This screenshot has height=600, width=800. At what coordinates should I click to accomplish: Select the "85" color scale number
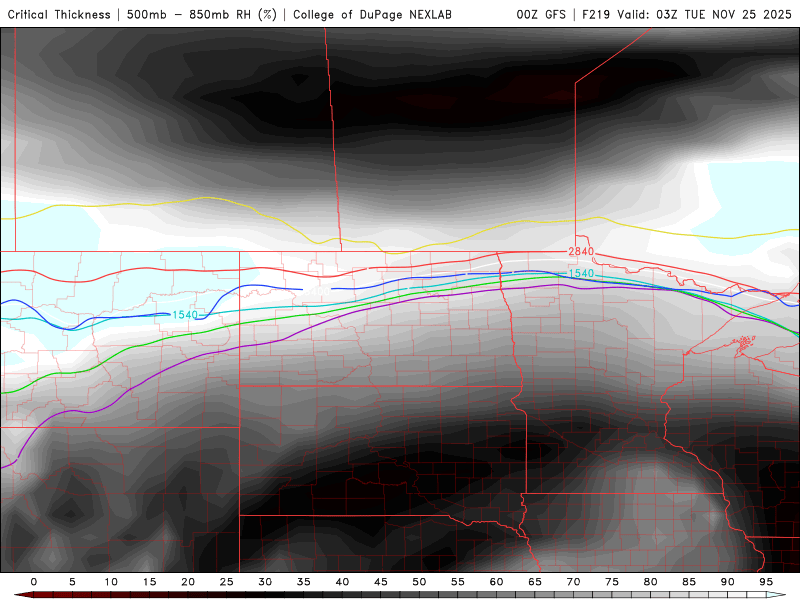pos(689,582)
